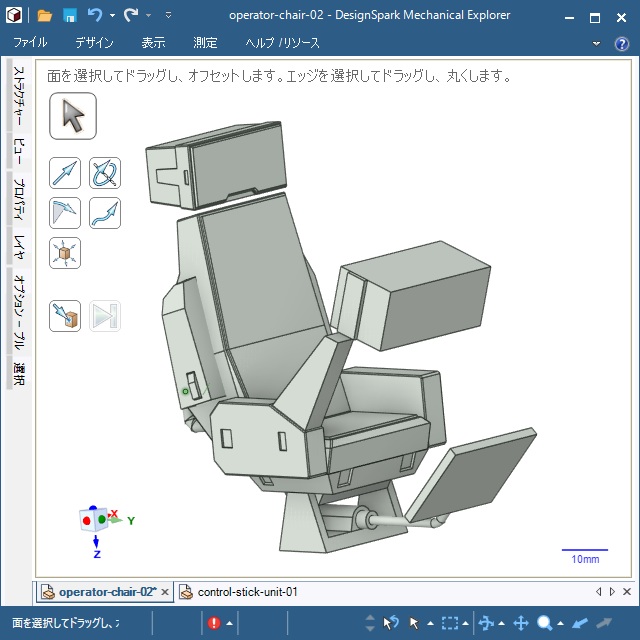Click the box selection filter icon
This screenshot has height=640, width=640.
(450, 623)
